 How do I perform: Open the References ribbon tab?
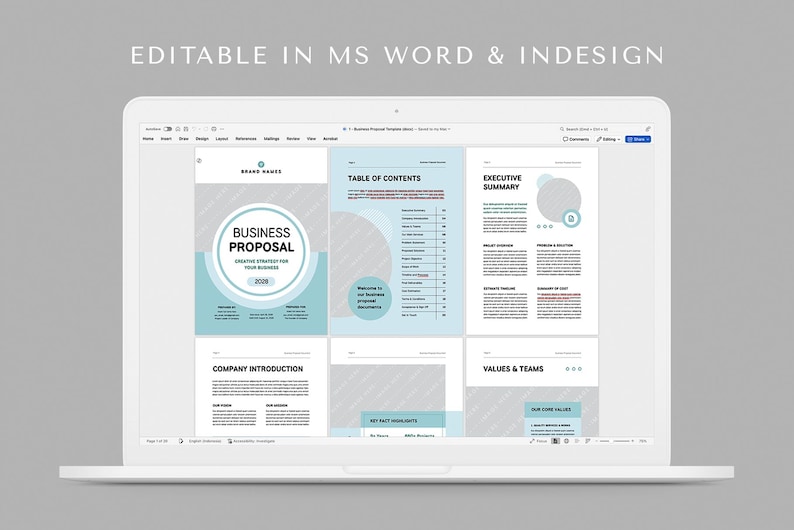246,139
